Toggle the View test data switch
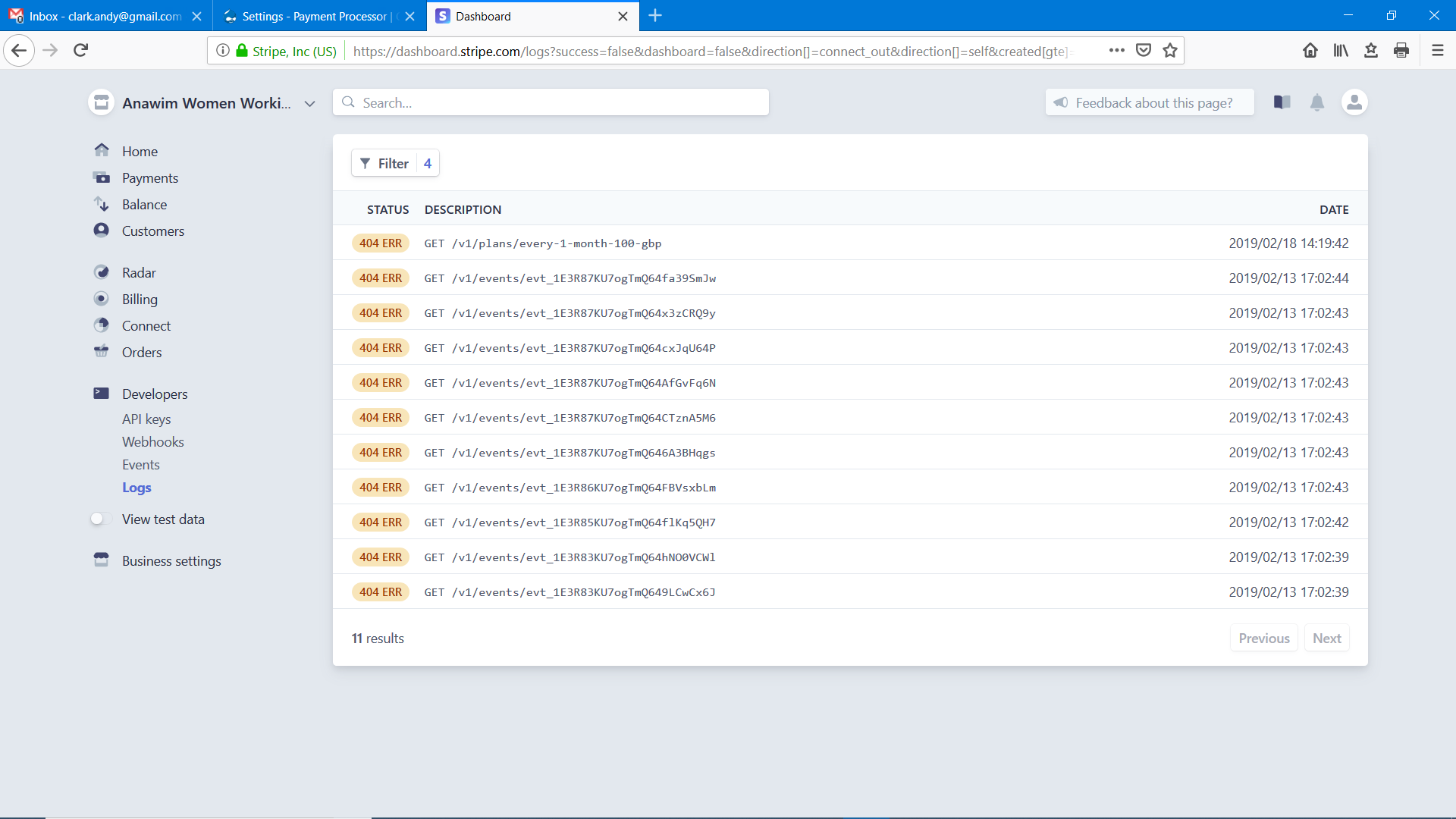The height and width of the screenshot is (819, 1456). 98,519
